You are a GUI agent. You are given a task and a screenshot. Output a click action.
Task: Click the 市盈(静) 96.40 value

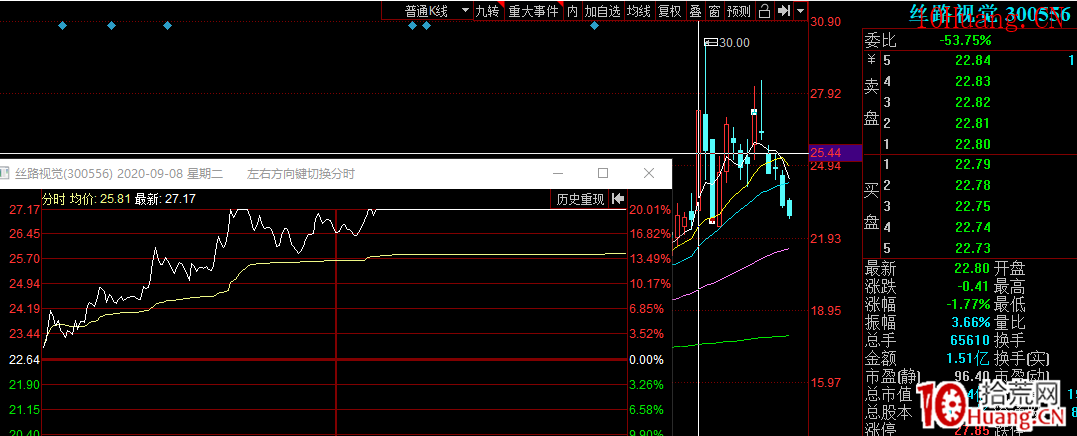(x=973, y=376)
